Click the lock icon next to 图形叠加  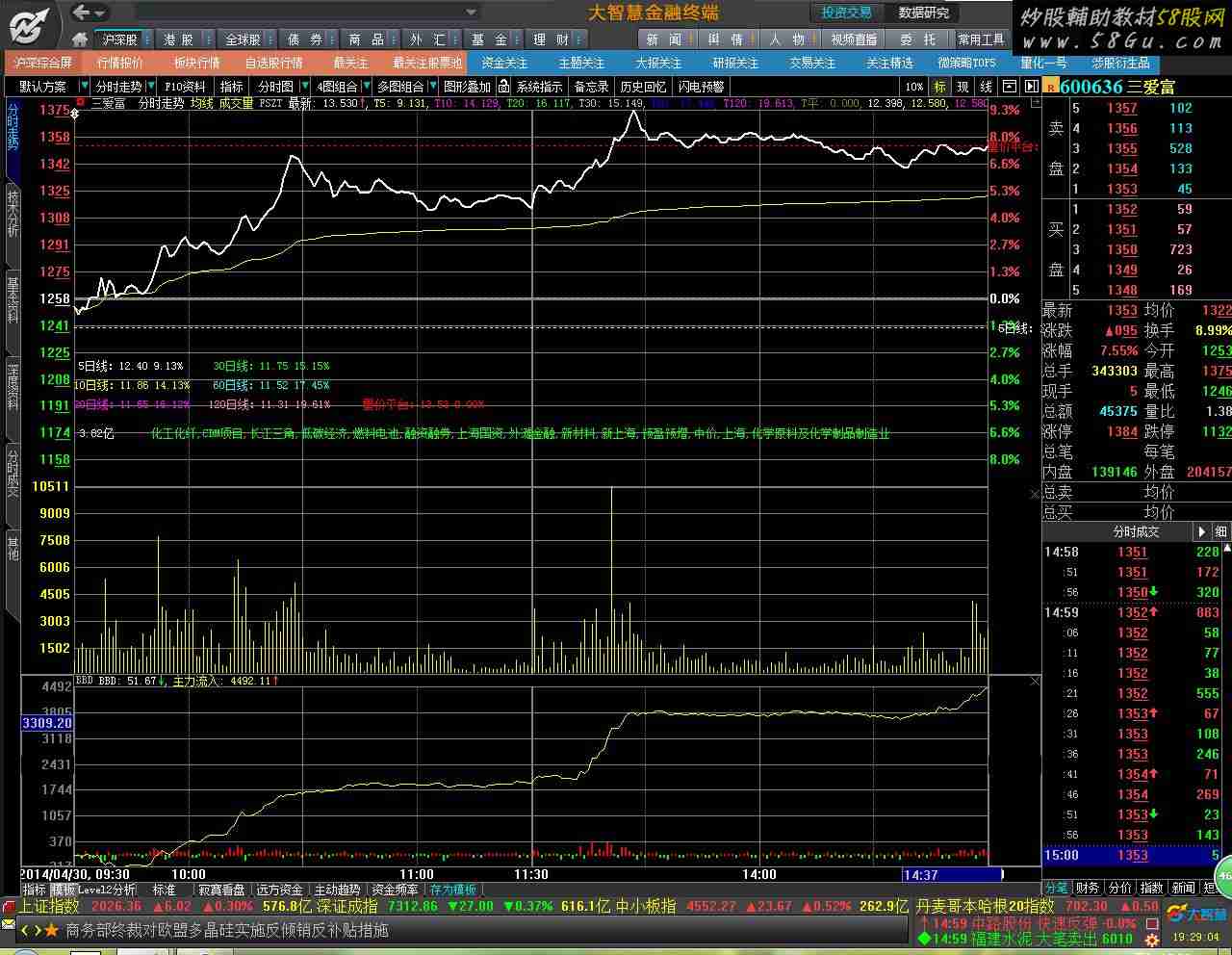tap(502, 87)
